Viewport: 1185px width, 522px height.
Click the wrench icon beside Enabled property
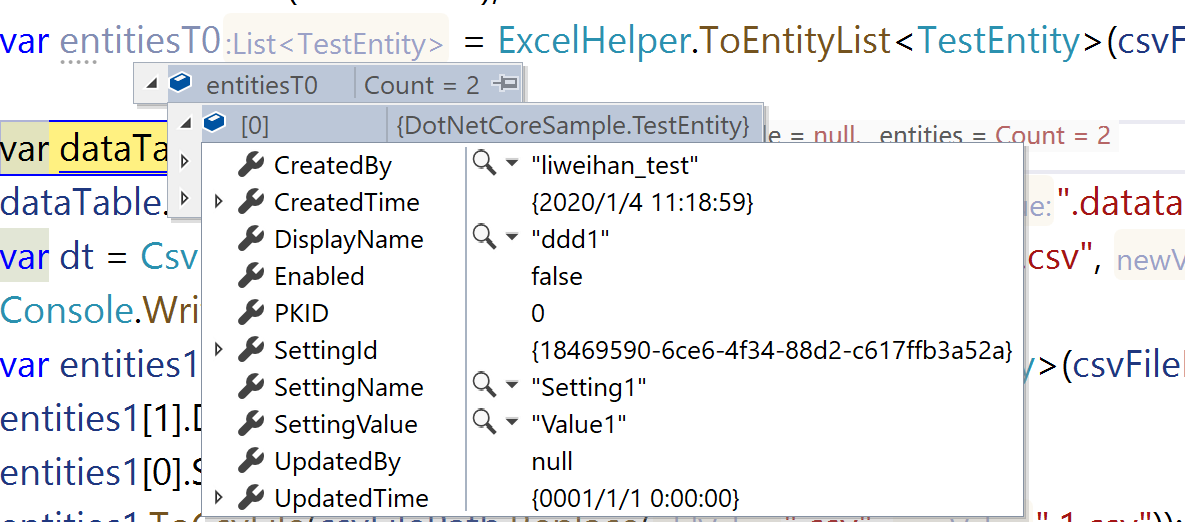[251, 276]
